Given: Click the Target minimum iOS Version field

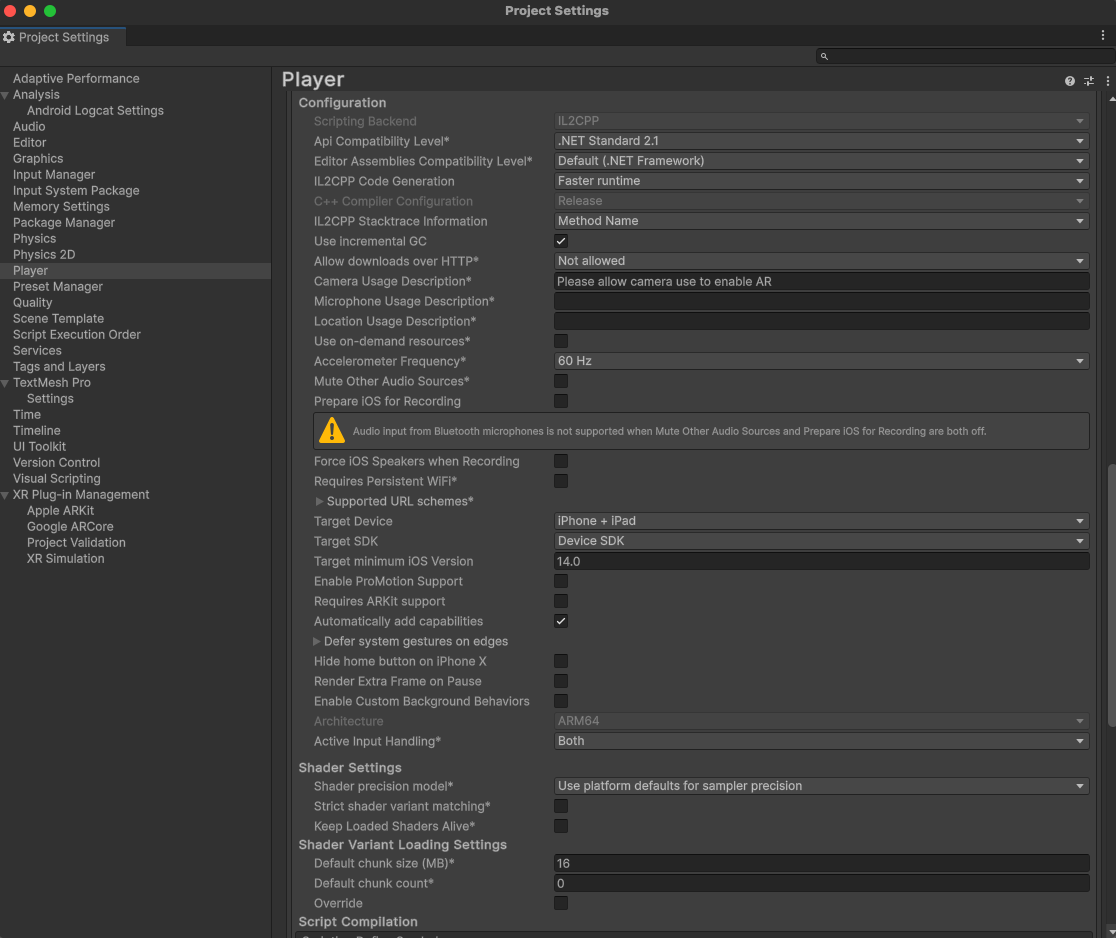Looking at the screenshot, I should point(821,561).
